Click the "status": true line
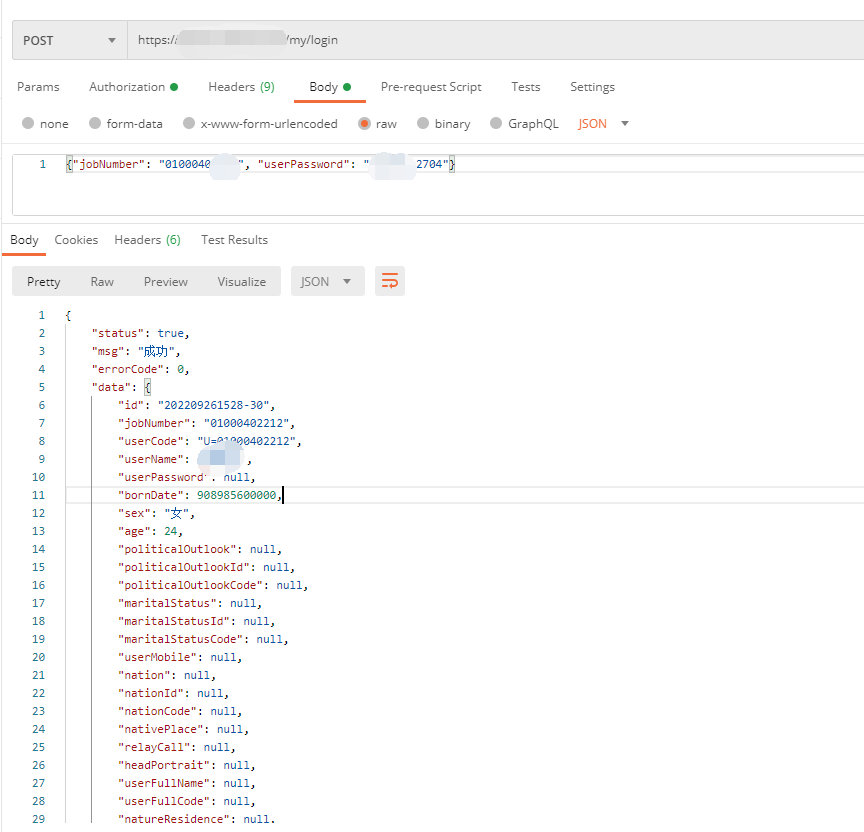Image resolution: width=864 pixels, height=832 pixels. click(x=141, y=333)
